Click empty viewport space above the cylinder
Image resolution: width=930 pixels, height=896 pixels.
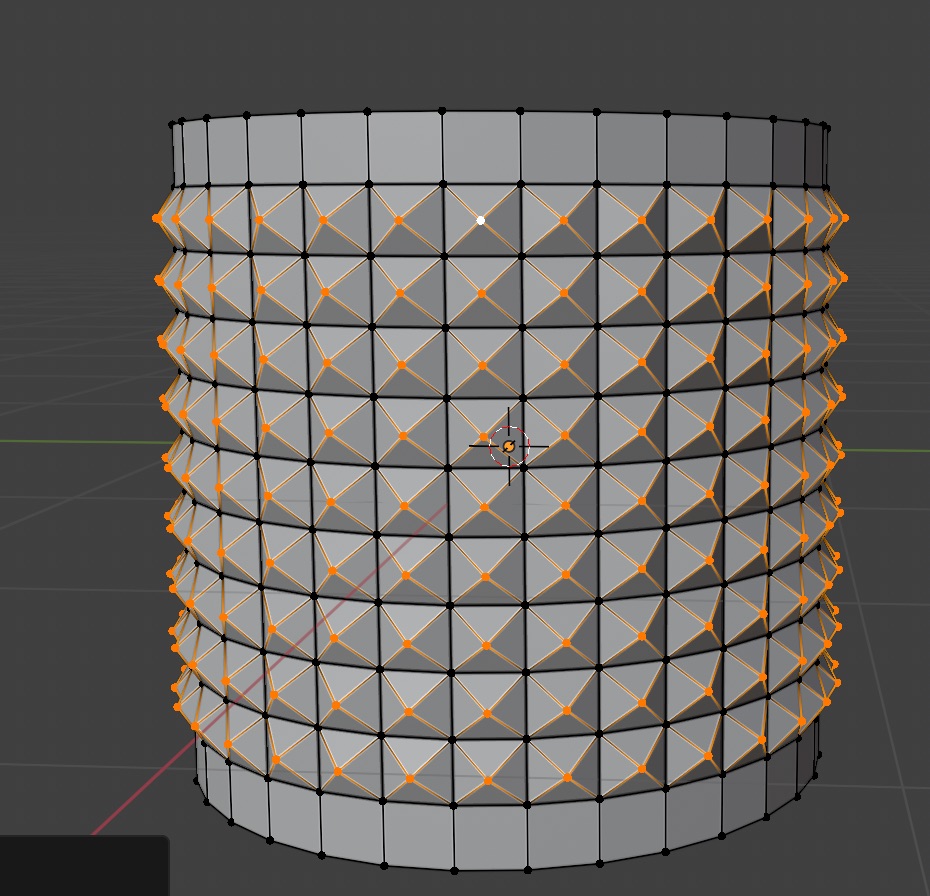click(480, 50)
